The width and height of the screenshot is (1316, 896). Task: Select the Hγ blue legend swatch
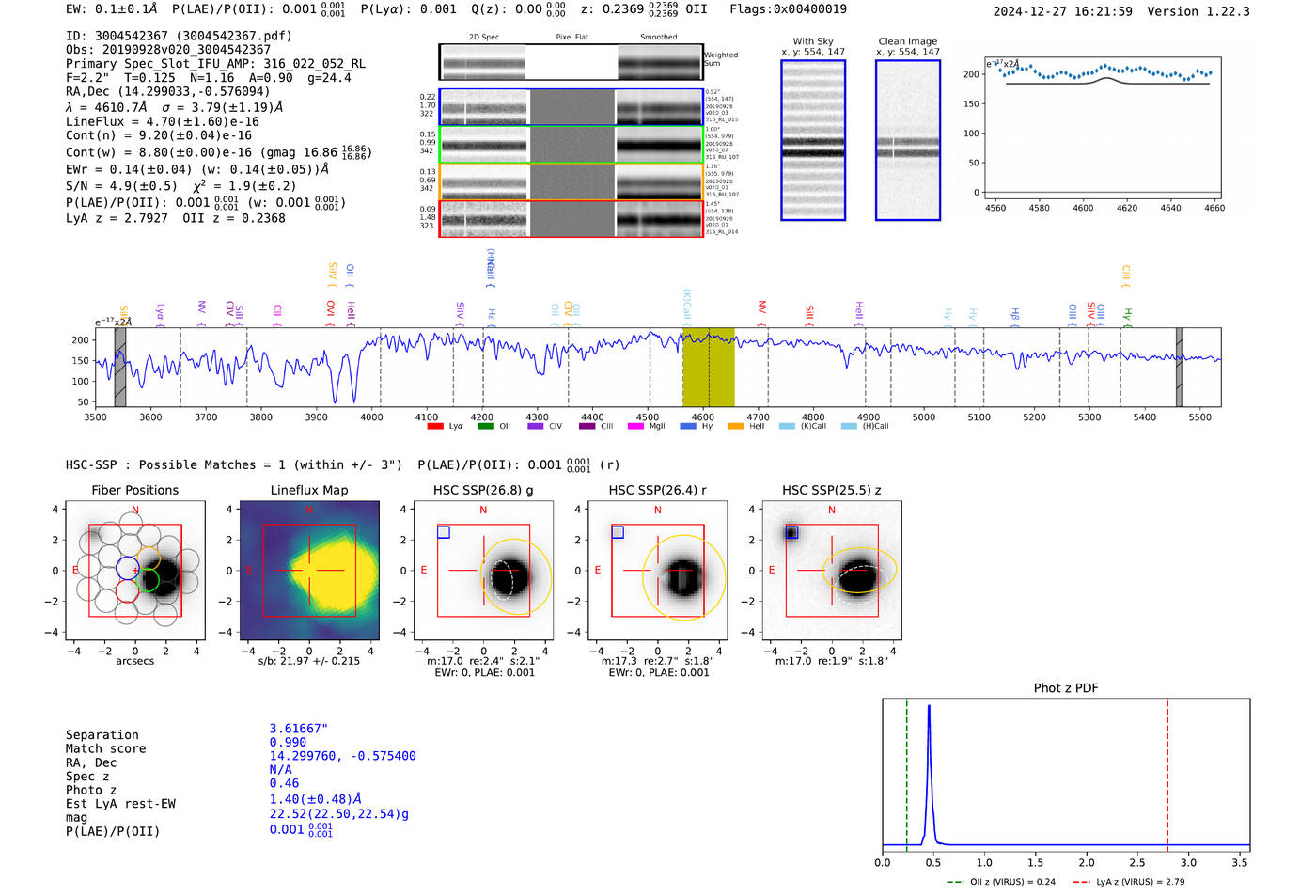(x=688, y=426)
